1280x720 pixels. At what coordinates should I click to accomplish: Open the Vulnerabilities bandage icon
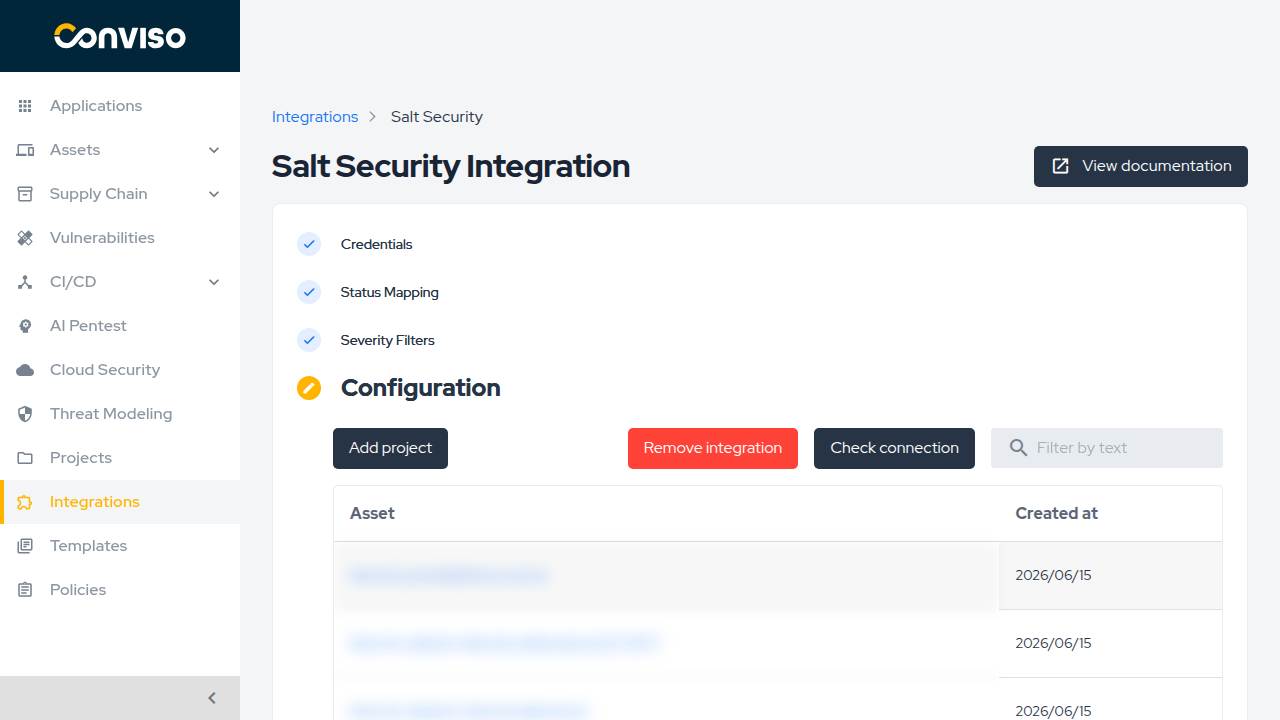pyautogui.click(x=26, y=238)
